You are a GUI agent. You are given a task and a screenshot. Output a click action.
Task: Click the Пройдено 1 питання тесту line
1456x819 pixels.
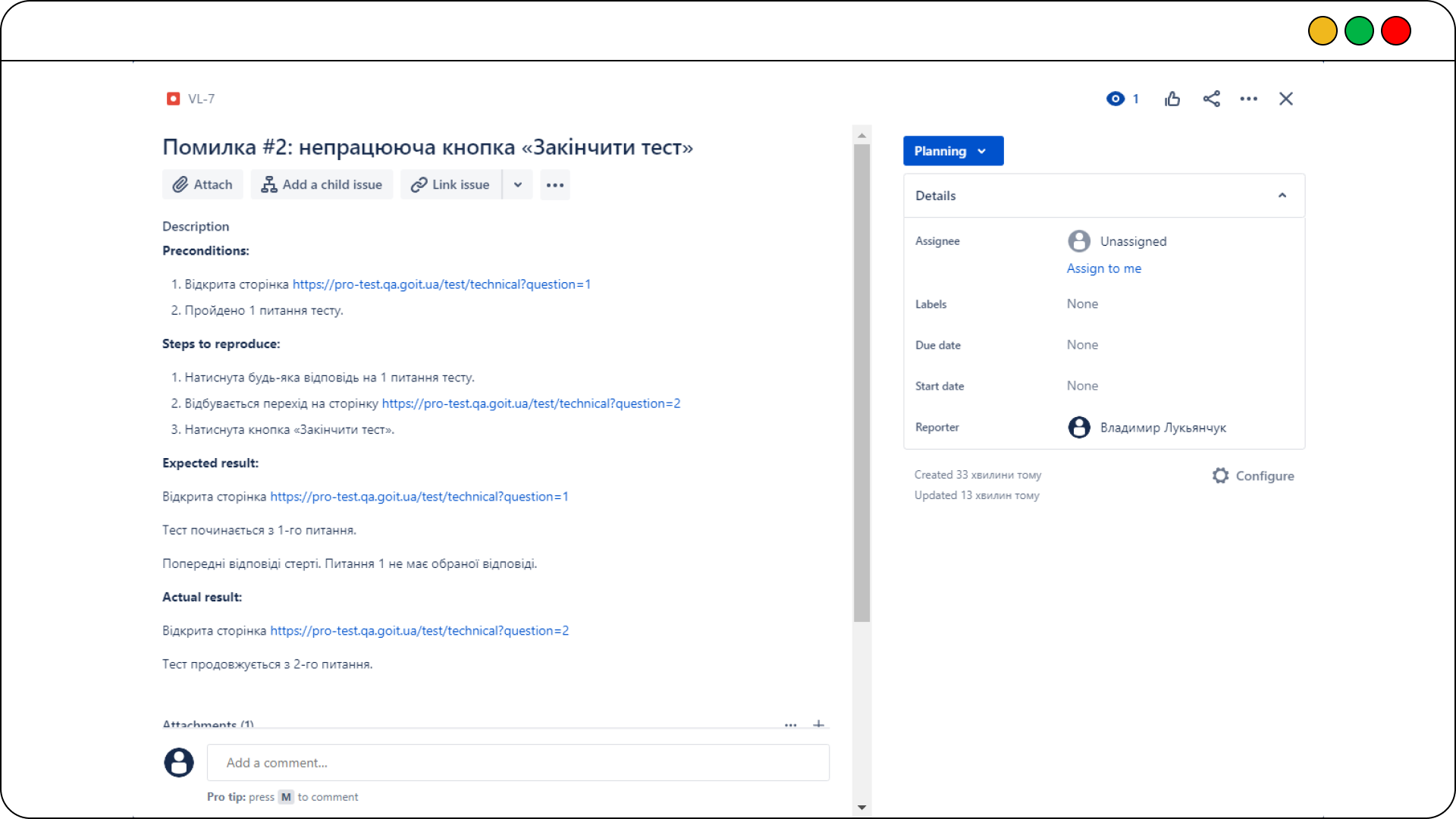click(x=264, y=310)
